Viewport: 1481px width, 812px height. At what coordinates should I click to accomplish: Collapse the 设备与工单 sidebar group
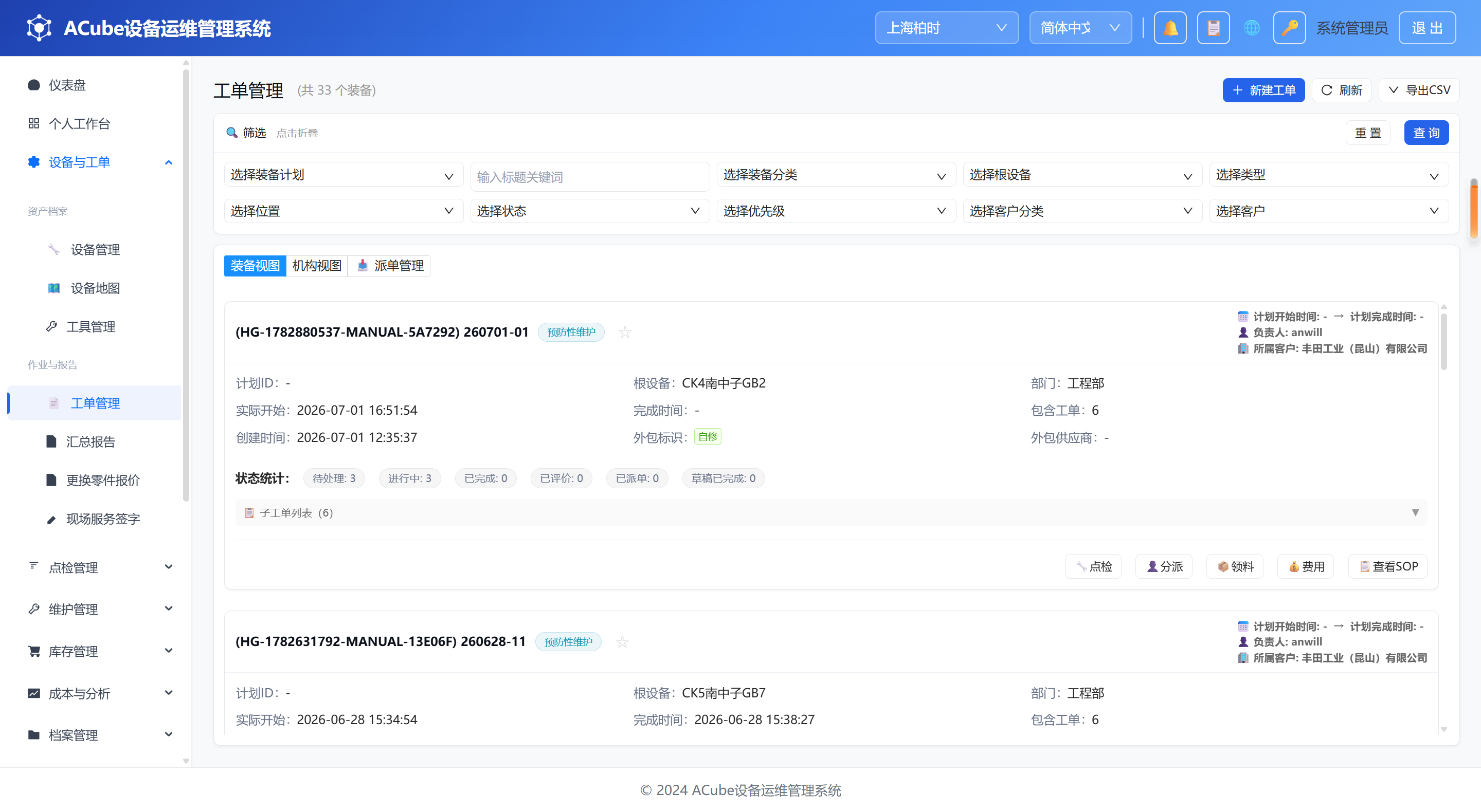95,162
